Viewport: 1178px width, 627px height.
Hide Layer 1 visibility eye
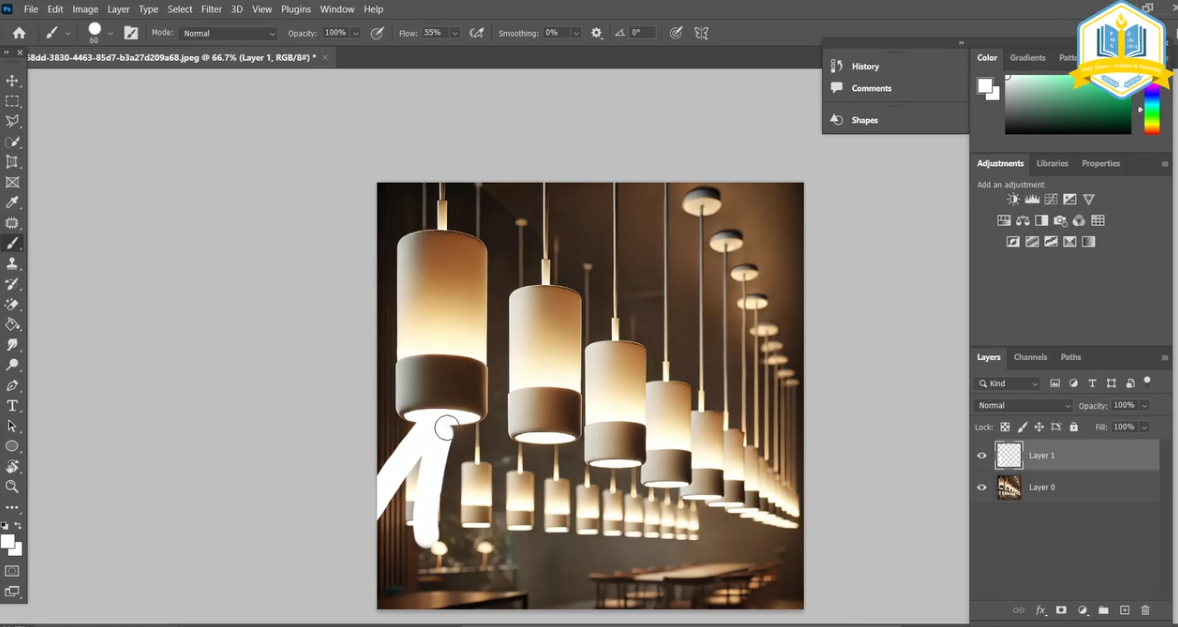pyautogui.click(x=981, y=456)
